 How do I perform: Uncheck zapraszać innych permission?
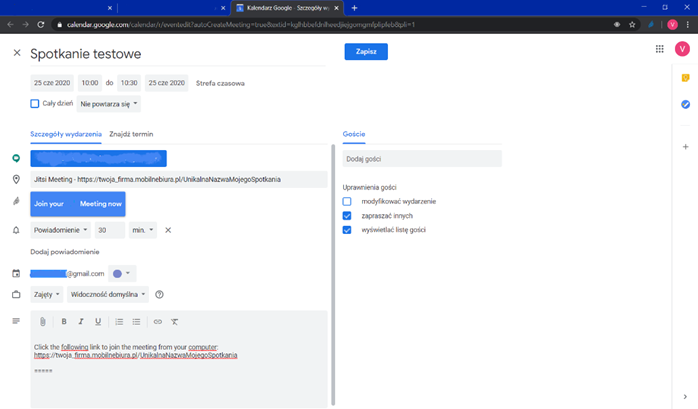coord(347,215)
